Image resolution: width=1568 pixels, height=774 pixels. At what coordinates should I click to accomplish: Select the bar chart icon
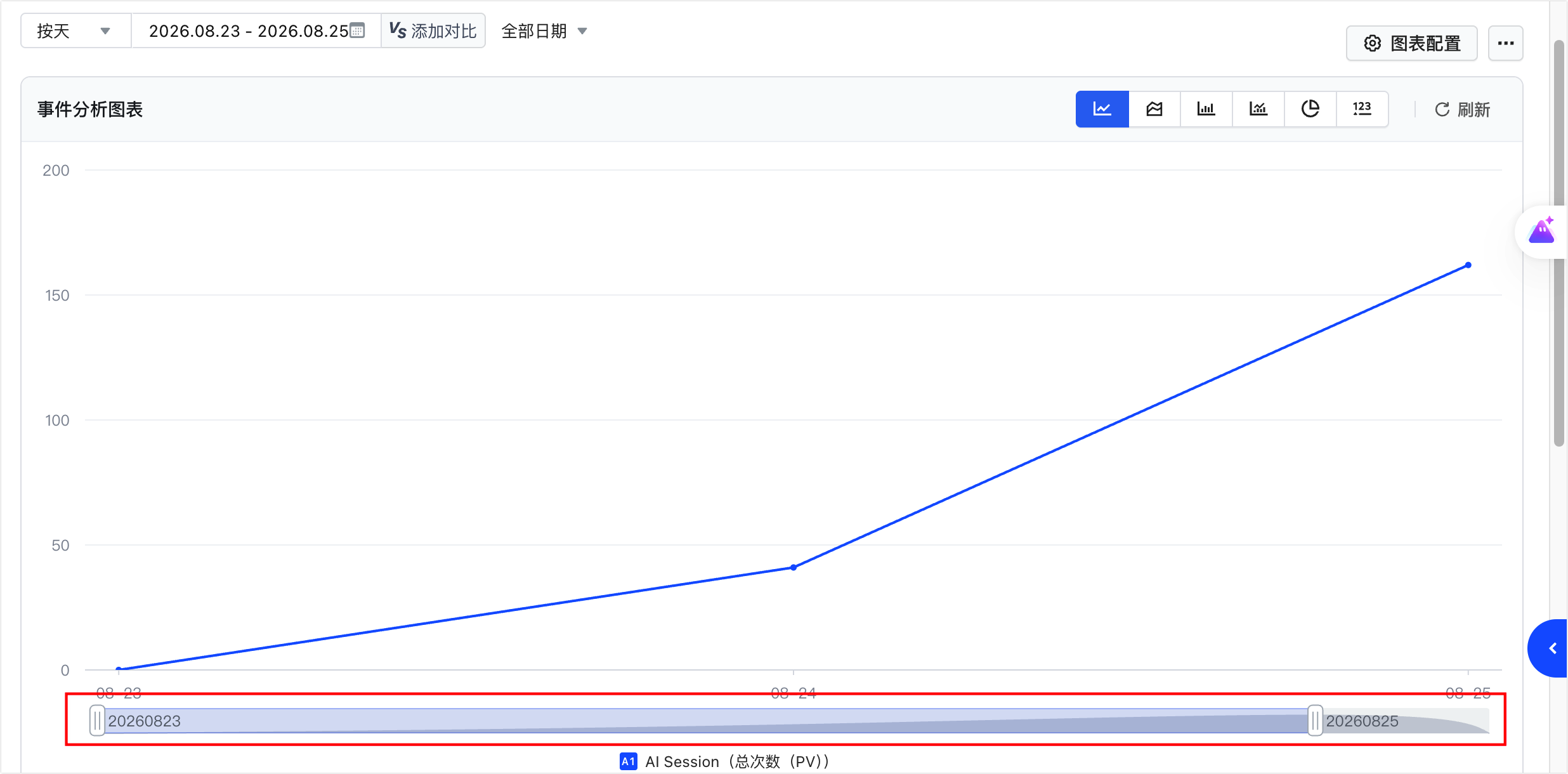pyautogui.click(x=1206, y=109)
